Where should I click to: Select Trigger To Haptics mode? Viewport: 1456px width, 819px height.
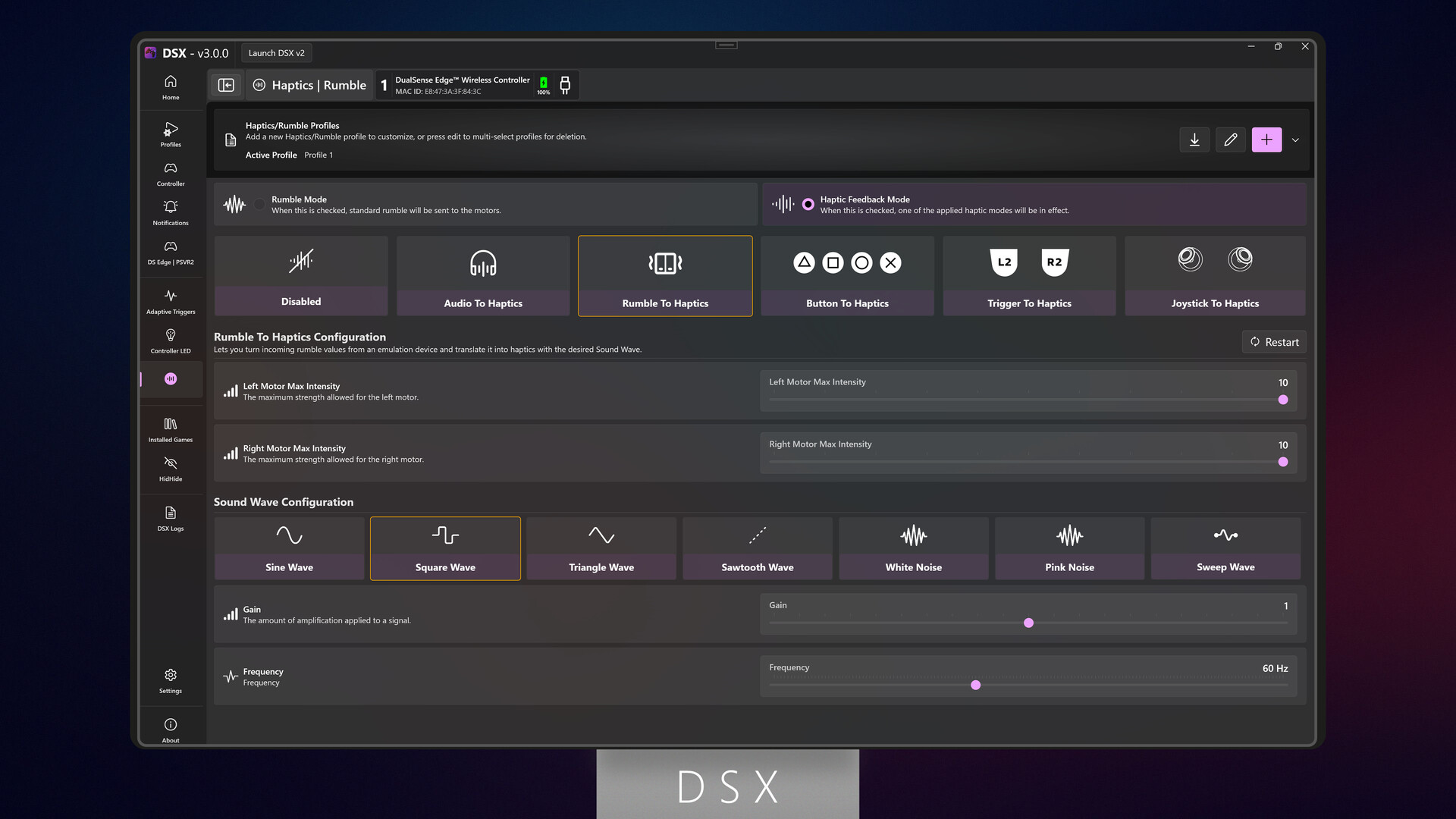1029,275
